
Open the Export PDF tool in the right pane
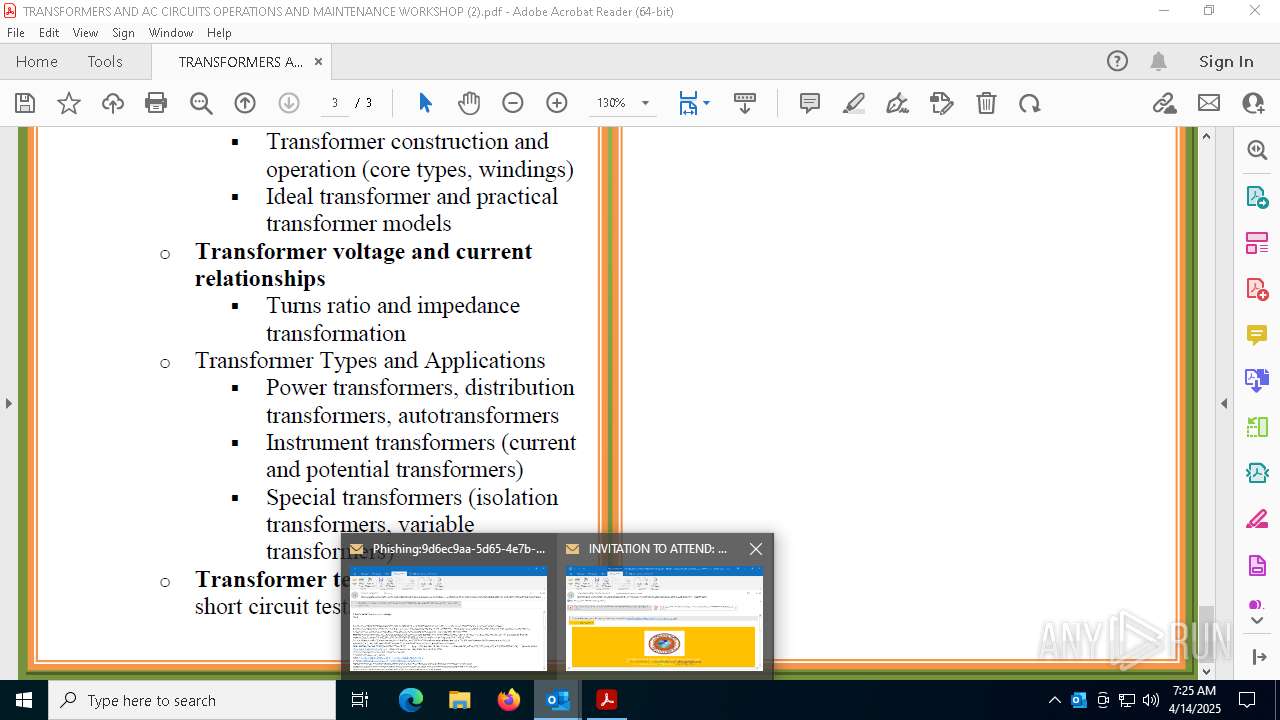[1257, 197]
